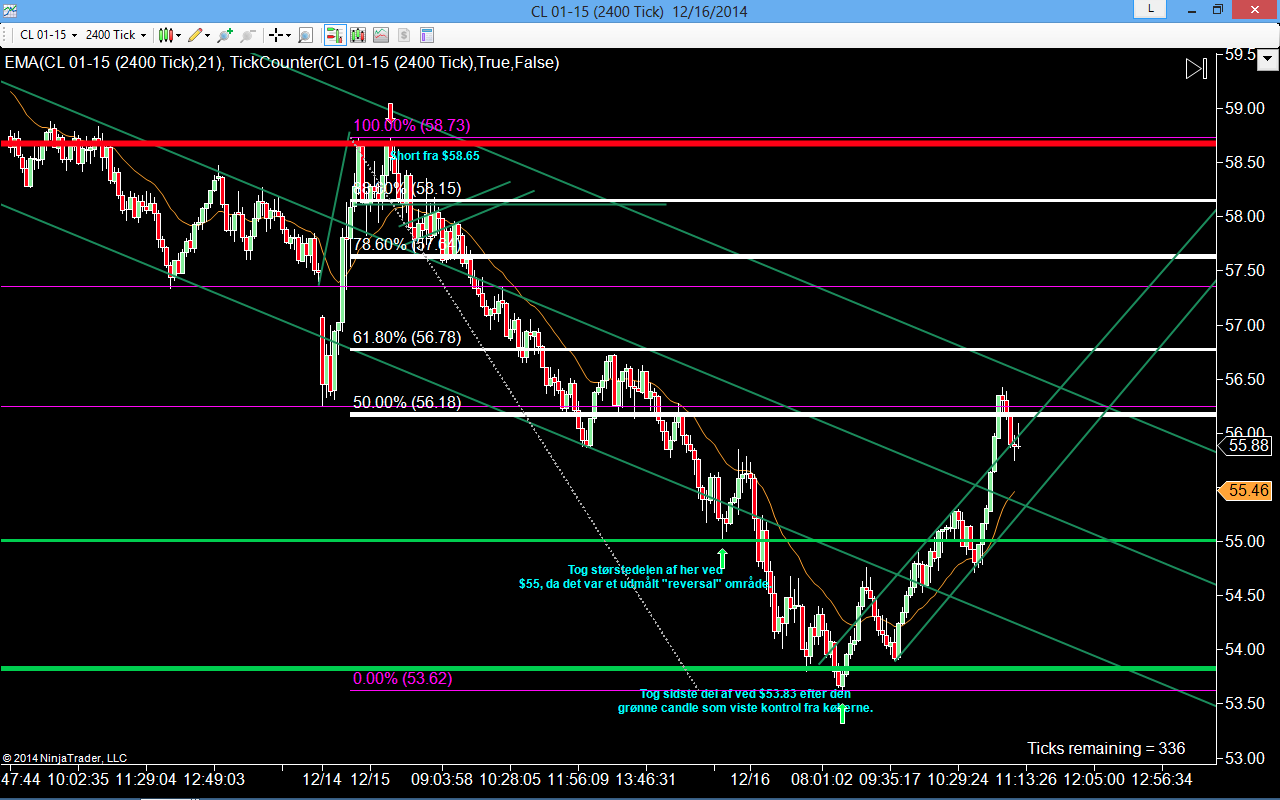Select the pencil drawing tools icon
The image size is (1280, 800).
pos(194,35)
